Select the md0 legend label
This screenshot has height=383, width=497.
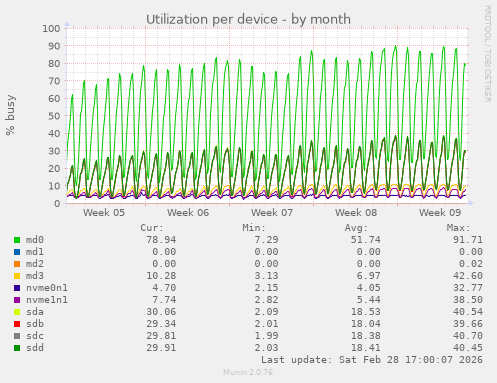pyautogui.click(x=35, y=240)
